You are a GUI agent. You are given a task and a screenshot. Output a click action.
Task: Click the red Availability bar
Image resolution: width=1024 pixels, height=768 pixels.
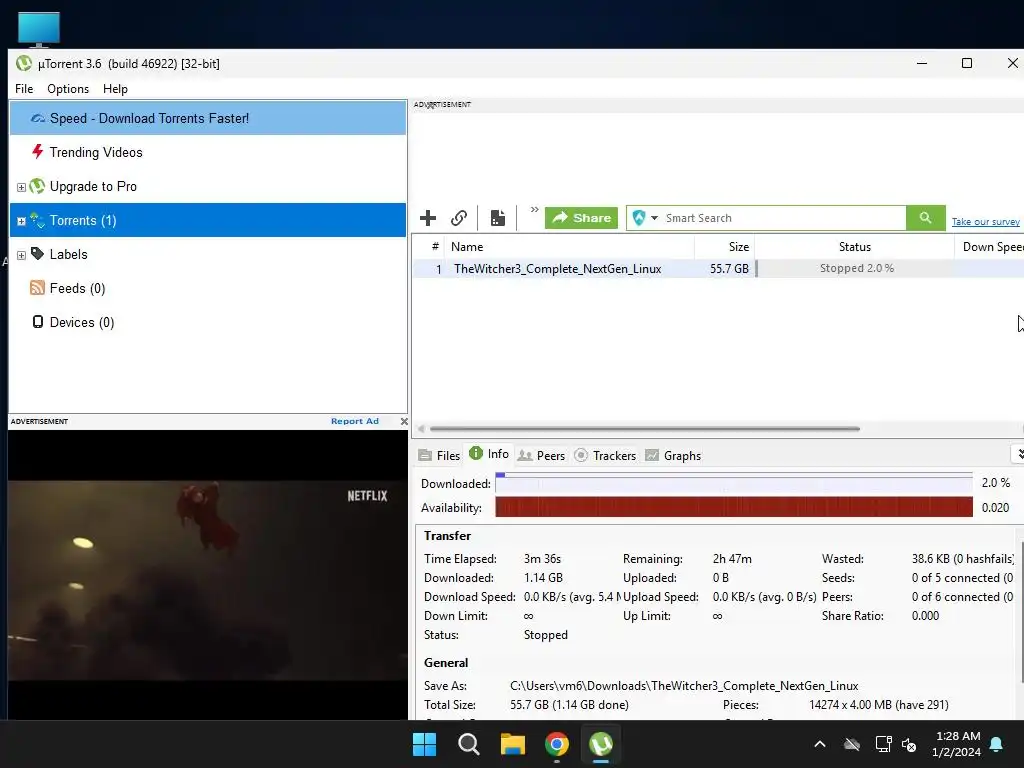(734, 507)
